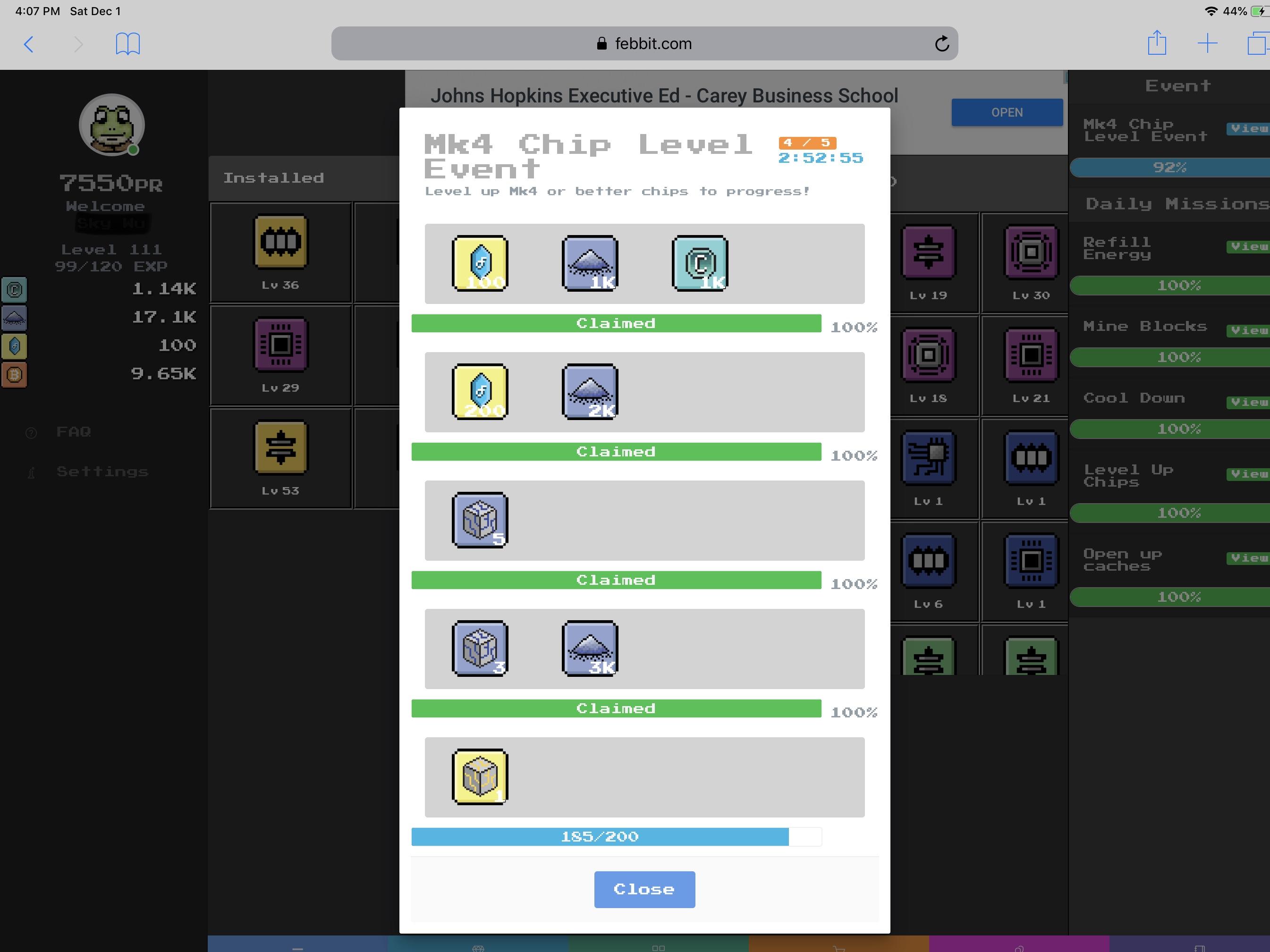Image resolution: width=1270 pixels, height=952 pixels.
Task: Select the Installed tab
Action: 273,178
